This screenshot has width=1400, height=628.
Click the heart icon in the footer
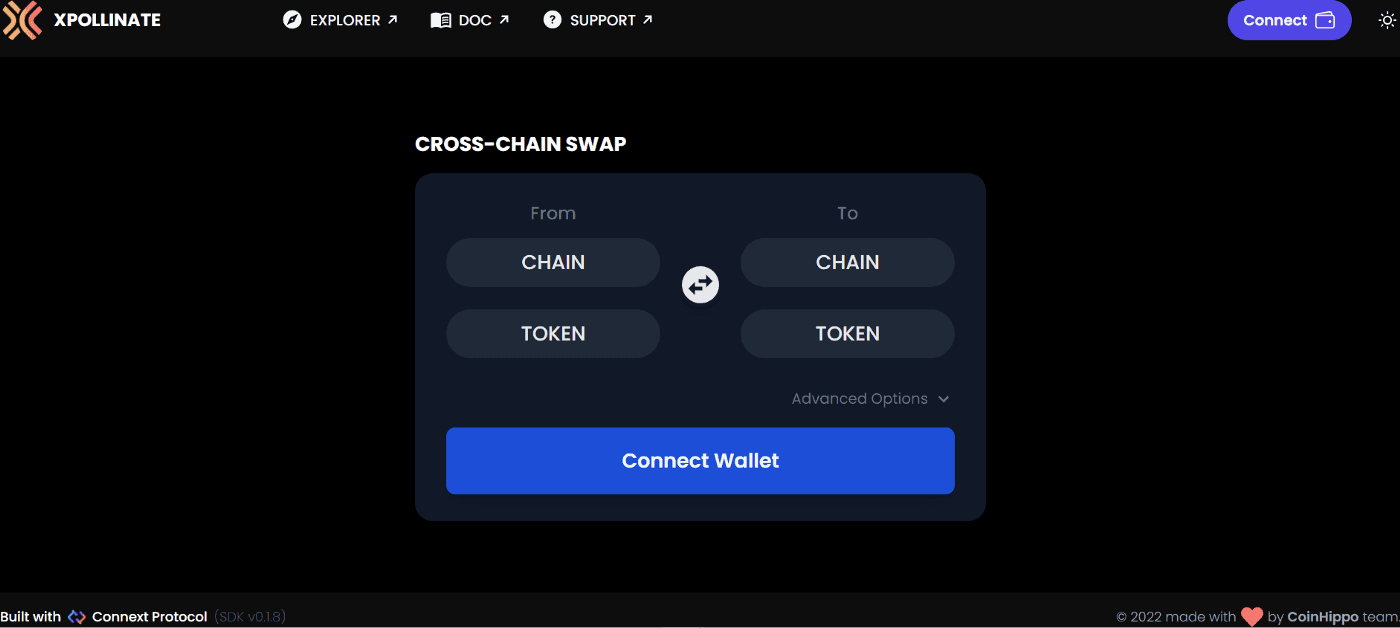[x=1253, y=616]
